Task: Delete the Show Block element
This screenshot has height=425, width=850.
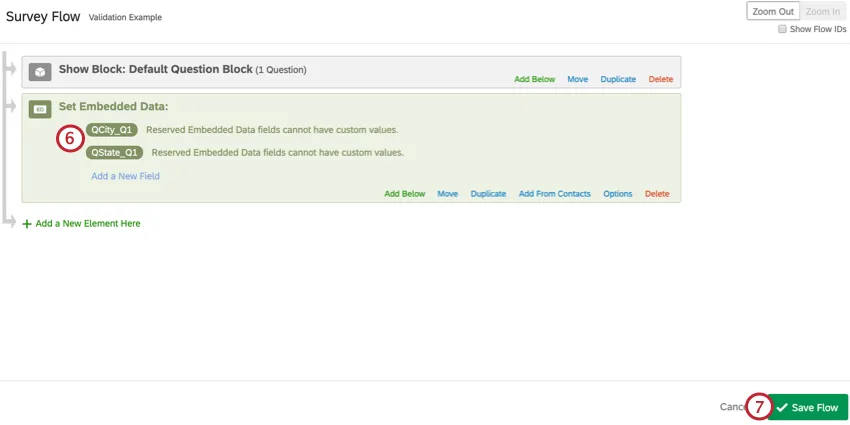Action: click(x=660, y=79)
